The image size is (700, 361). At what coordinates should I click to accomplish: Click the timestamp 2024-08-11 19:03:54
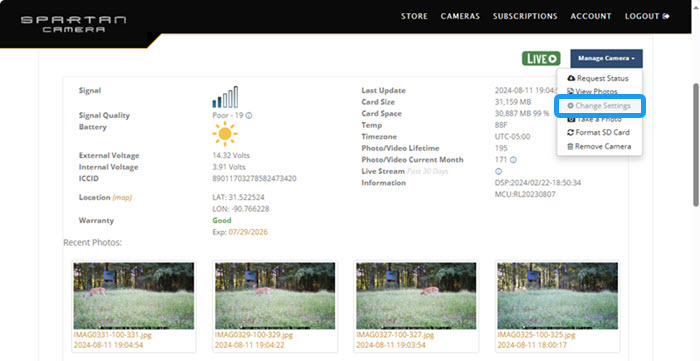(x=391, y=345)
